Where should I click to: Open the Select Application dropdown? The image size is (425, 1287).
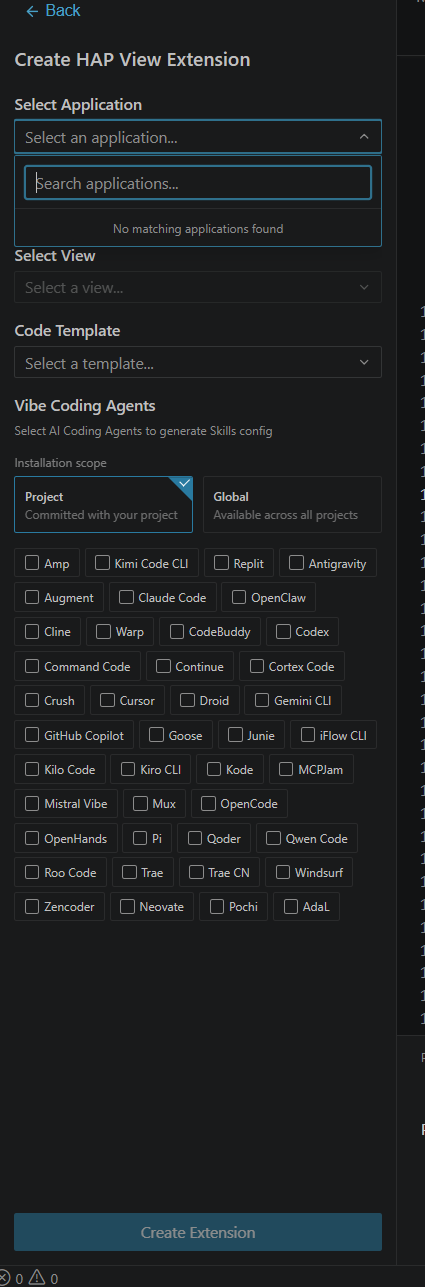198,137
